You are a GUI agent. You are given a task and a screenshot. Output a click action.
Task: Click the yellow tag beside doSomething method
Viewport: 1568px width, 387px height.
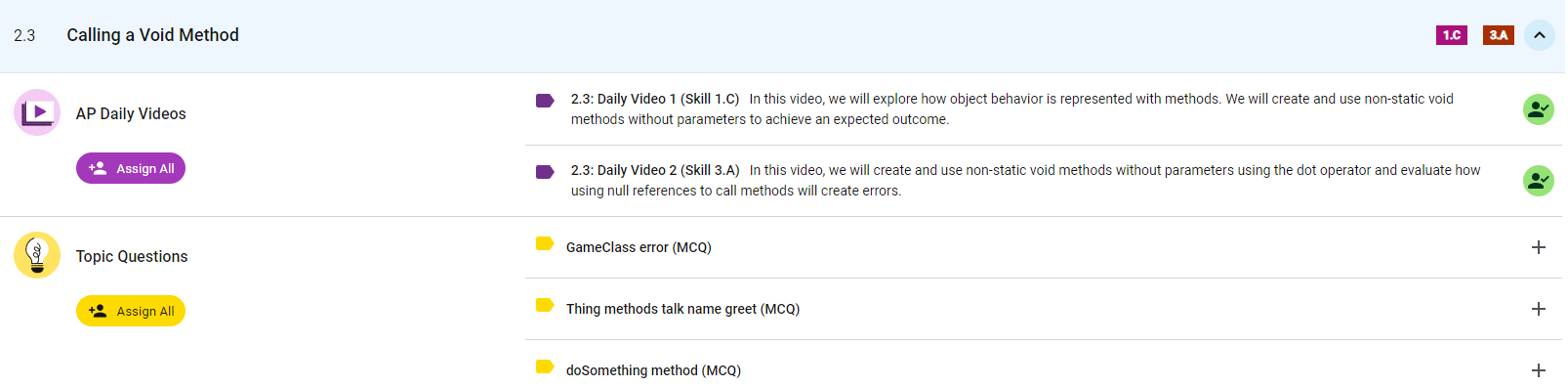coord(545,366)
